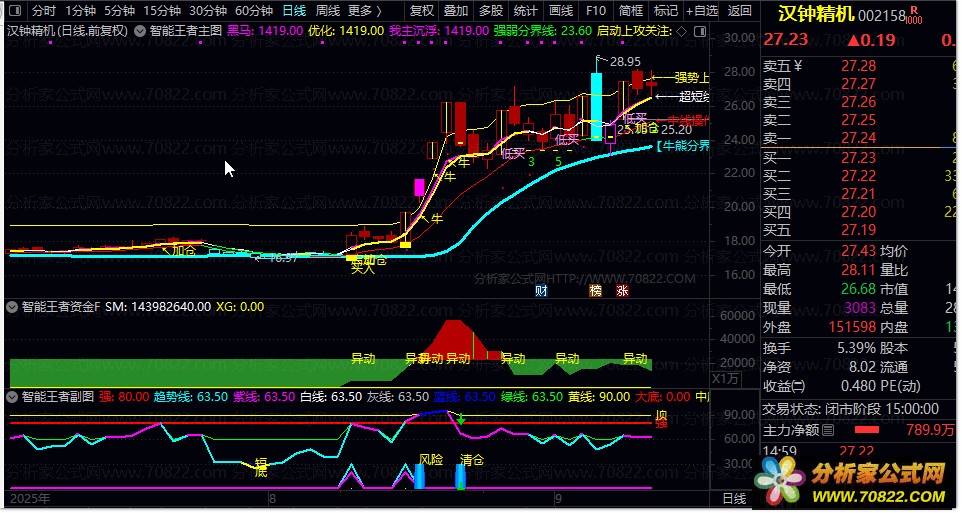Click the 【牛熊分界 line label

click(x=682, y=146)
